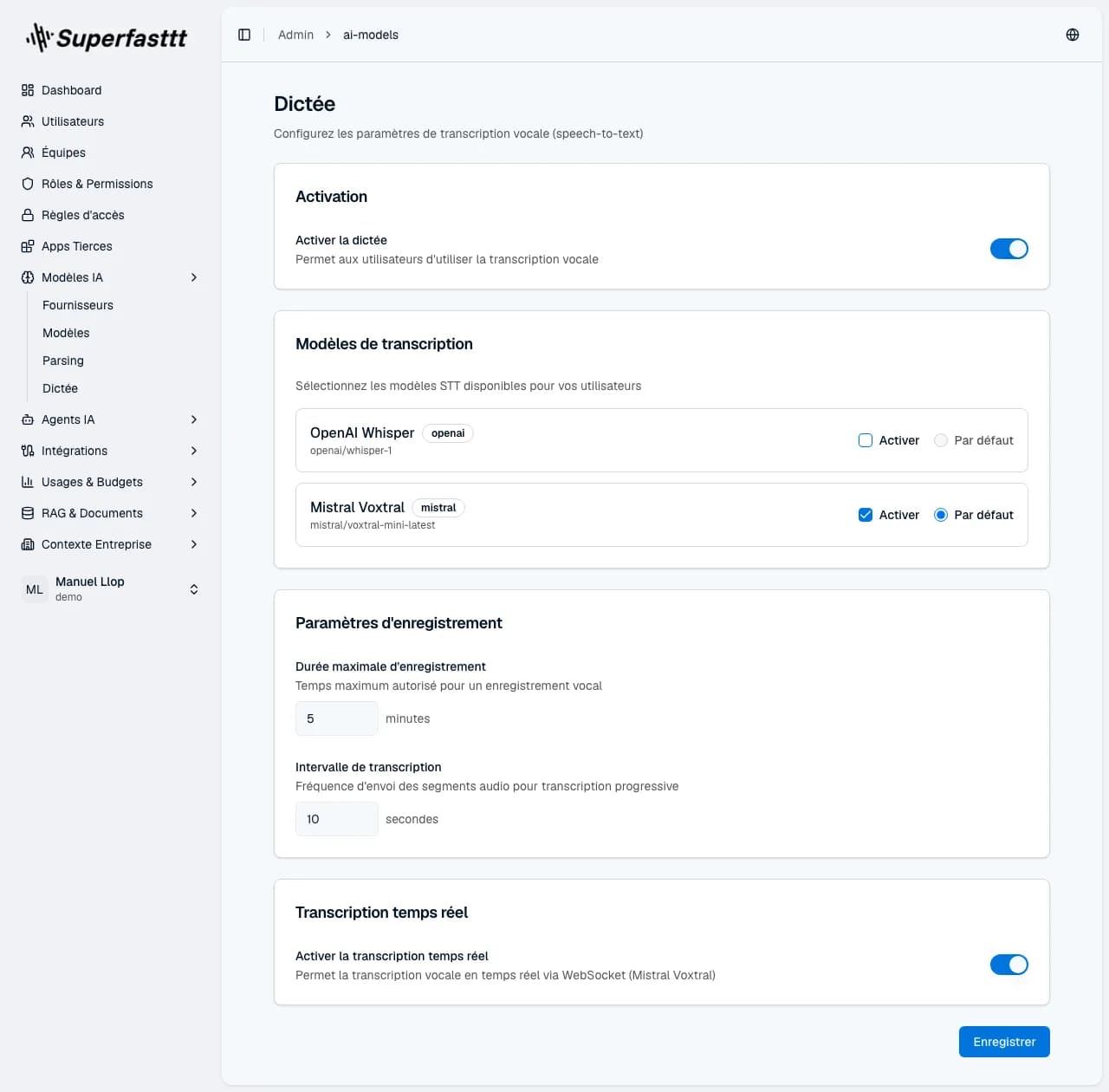The height and width of the screenshot is (1092, 1109).
Task: Open the language globe icon
Action: click(x=1073, y=35)
